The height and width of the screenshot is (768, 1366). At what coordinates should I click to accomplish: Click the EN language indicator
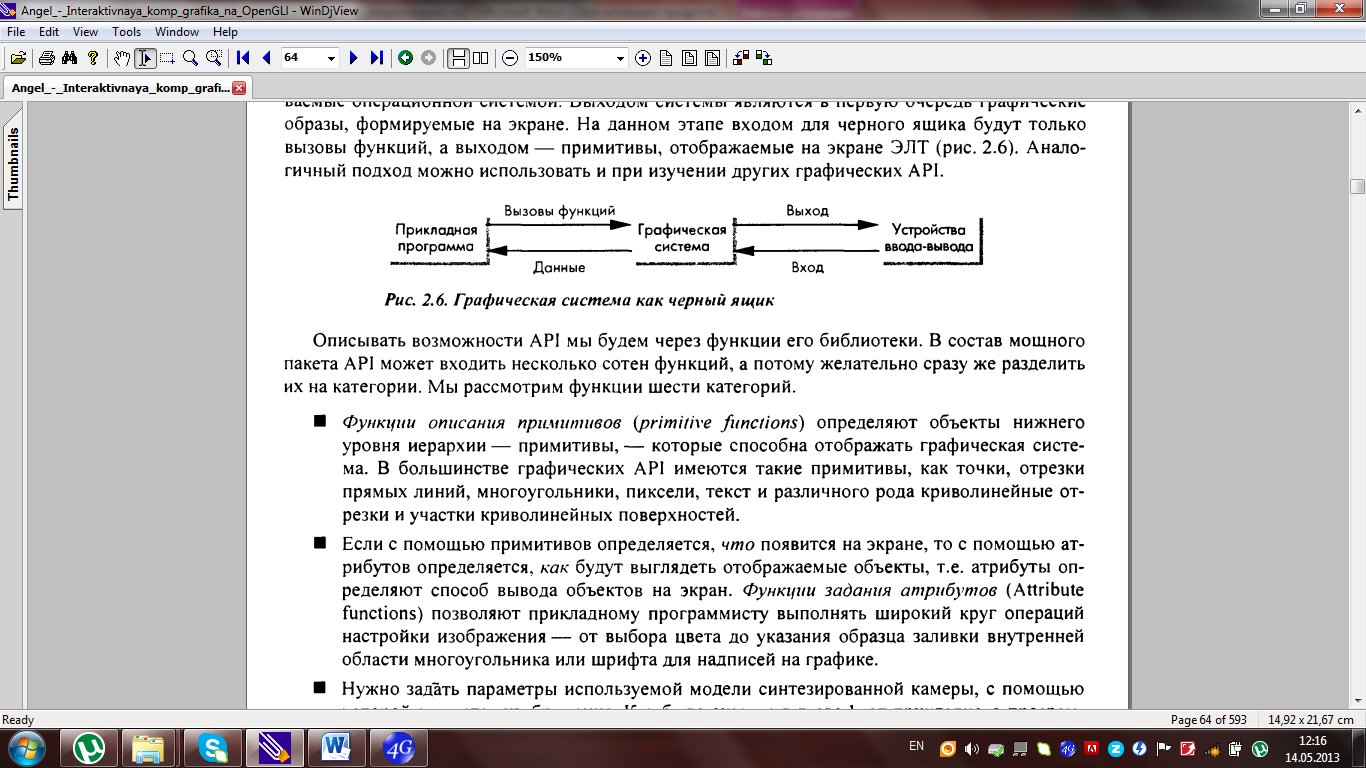point(916,746)
